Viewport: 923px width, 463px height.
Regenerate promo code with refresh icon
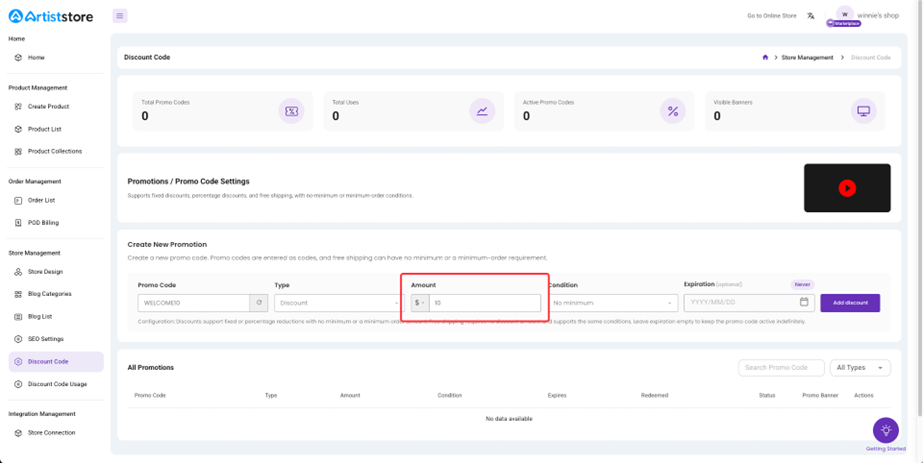point(258,303)
